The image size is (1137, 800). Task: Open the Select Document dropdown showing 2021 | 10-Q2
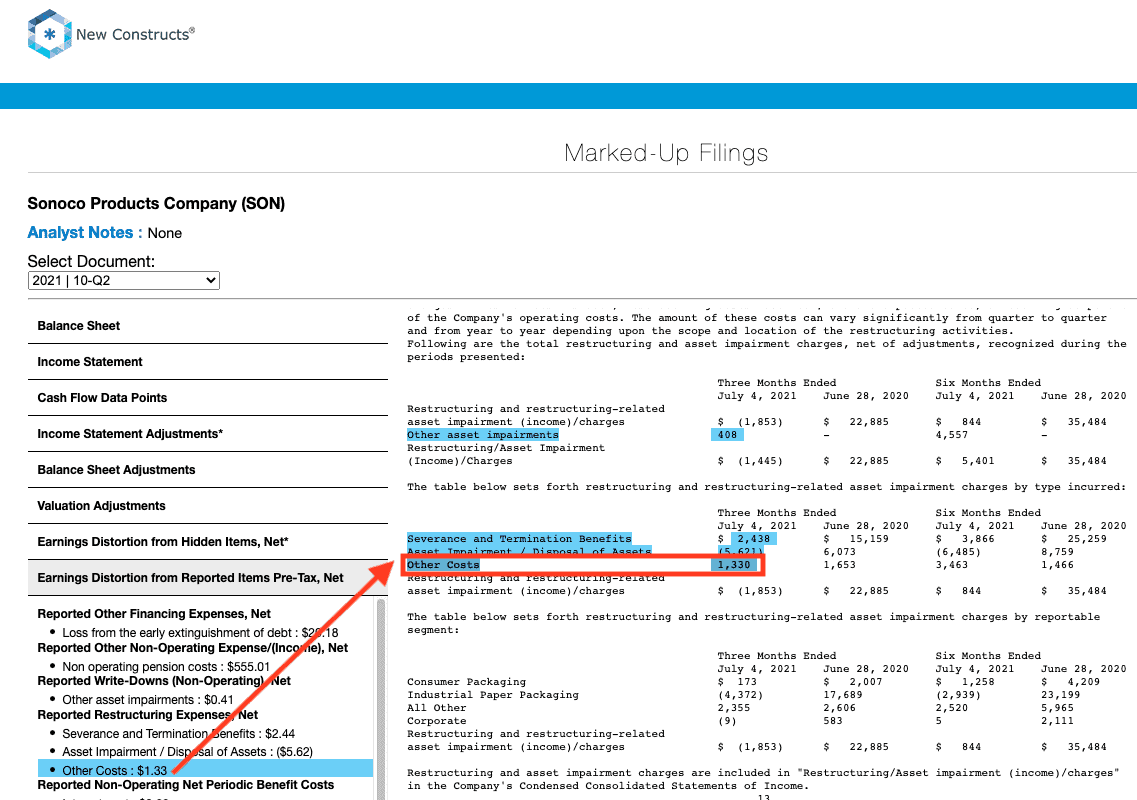[x=123, y=281]
